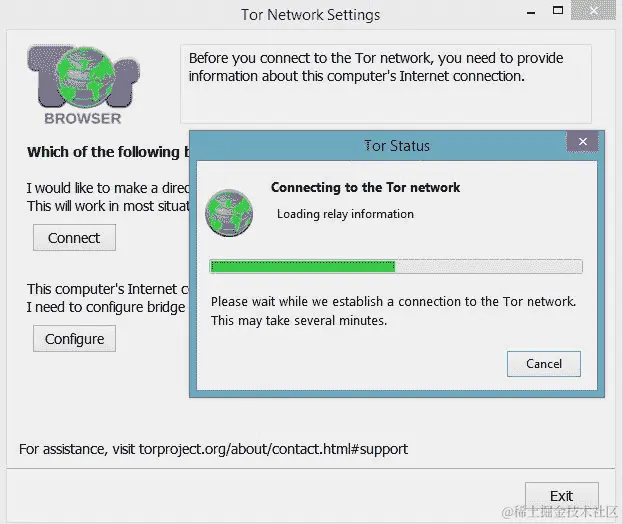
Task: Click the unfilled portion of progress bar
Action: (489, 266)
